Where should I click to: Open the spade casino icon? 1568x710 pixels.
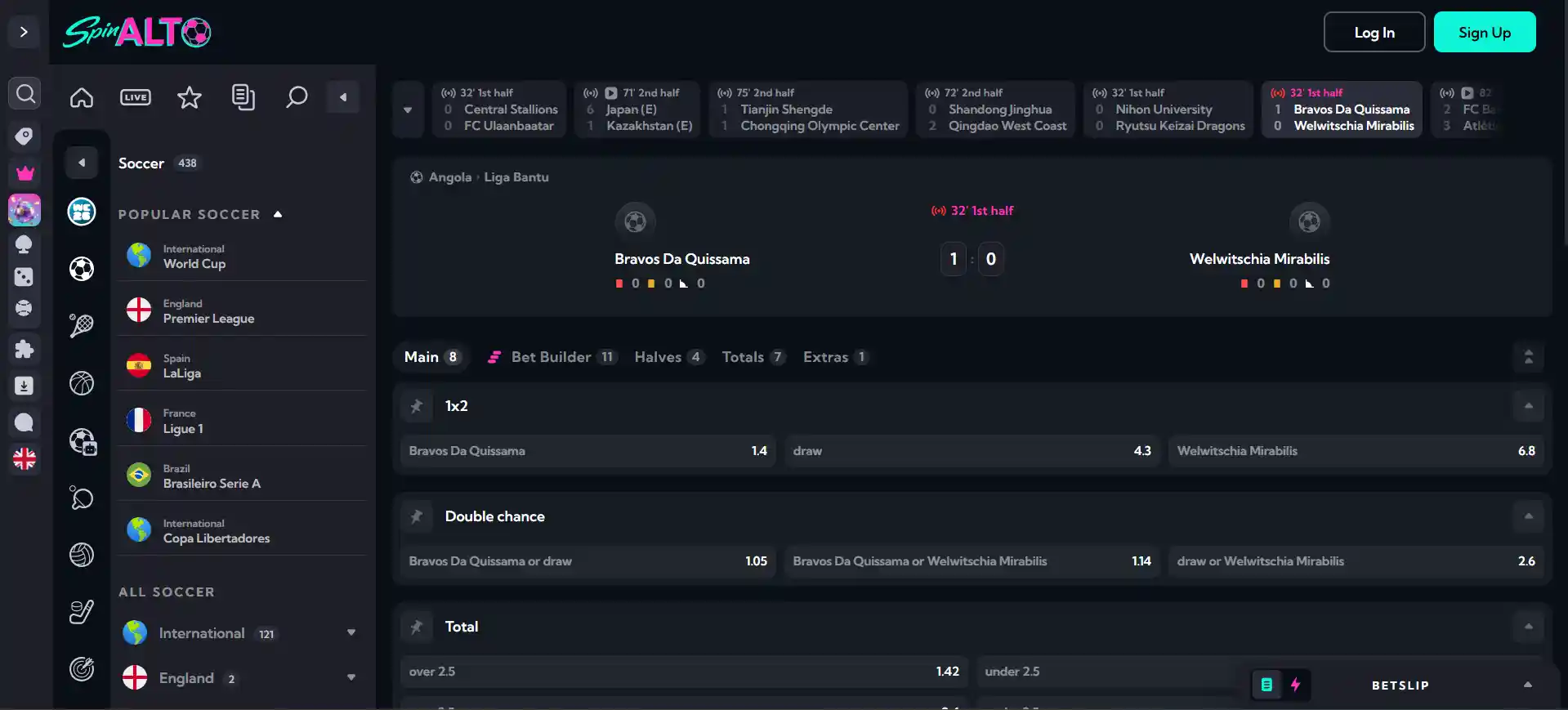pyautogui.click(x=25, y=244)
